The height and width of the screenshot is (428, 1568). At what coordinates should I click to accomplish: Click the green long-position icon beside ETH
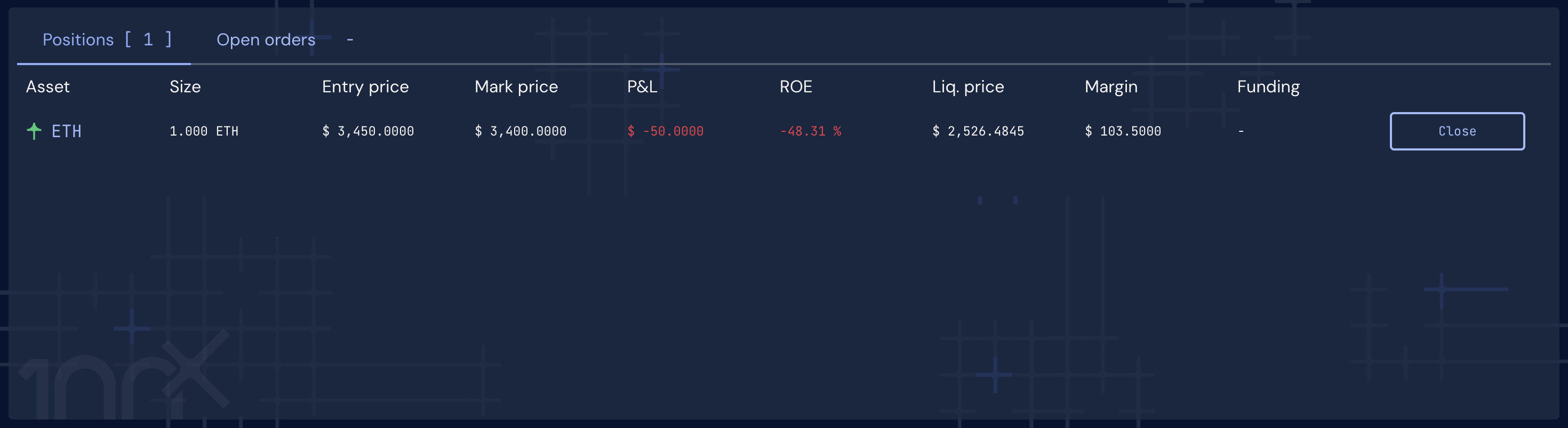pos(34,131)
